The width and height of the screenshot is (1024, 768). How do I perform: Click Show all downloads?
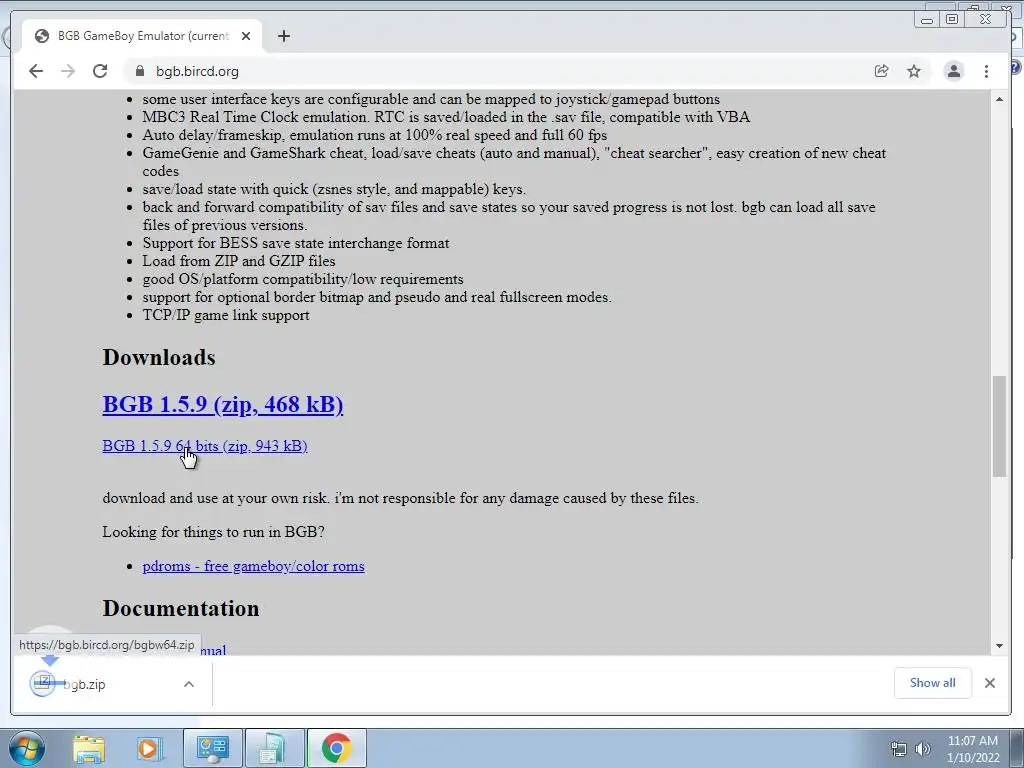coord(933,682)
